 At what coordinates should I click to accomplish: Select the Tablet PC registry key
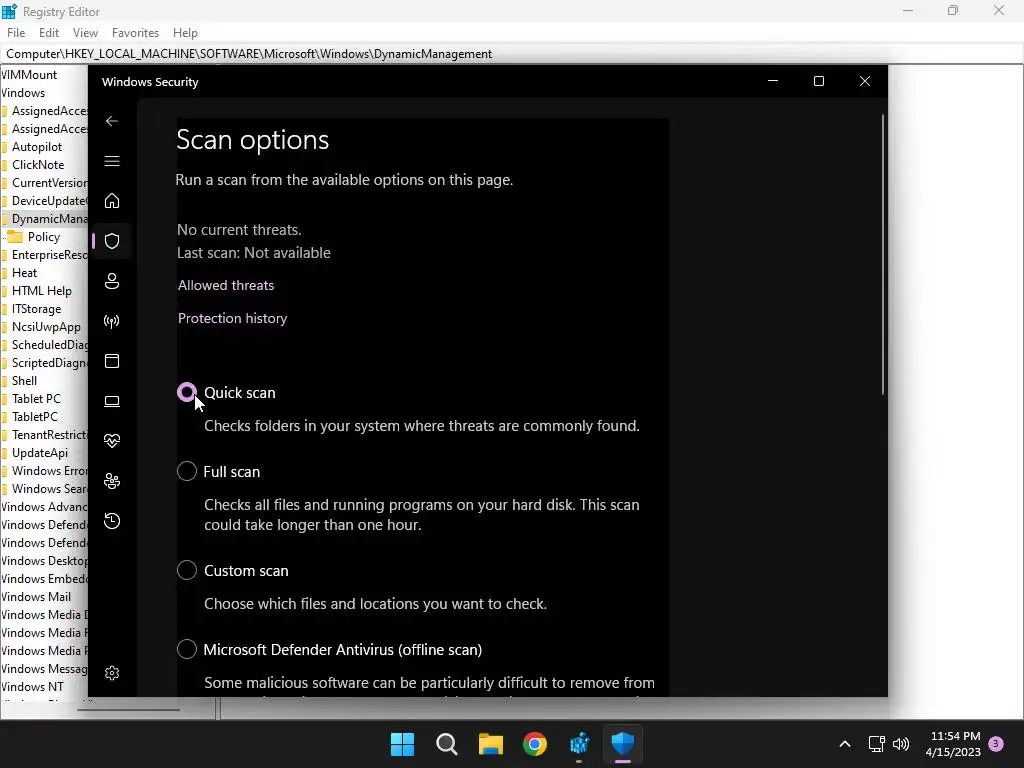point(36,399)
